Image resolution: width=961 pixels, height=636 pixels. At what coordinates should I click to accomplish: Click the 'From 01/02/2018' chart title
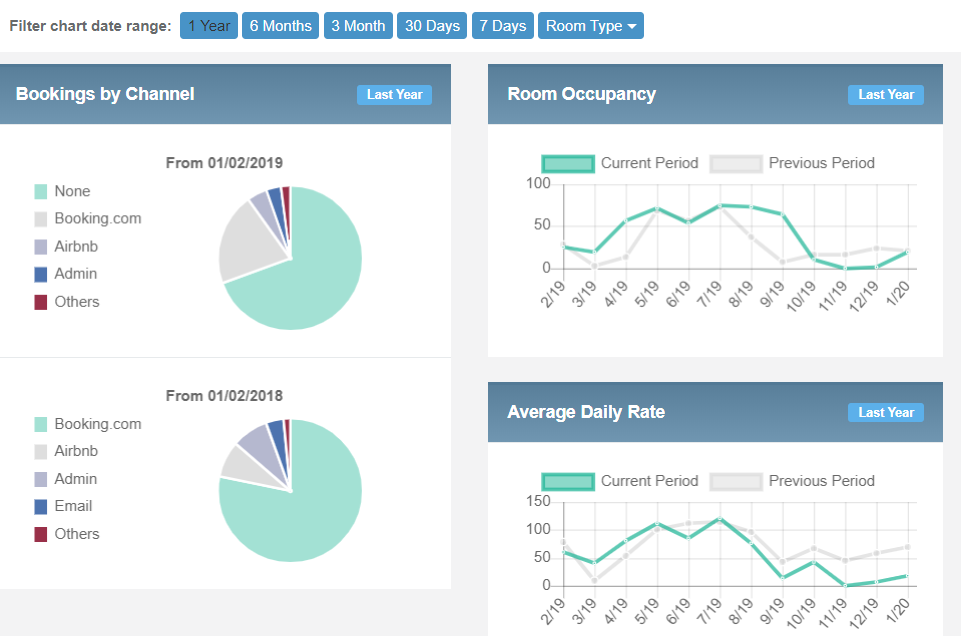click(x=224, y=396)
